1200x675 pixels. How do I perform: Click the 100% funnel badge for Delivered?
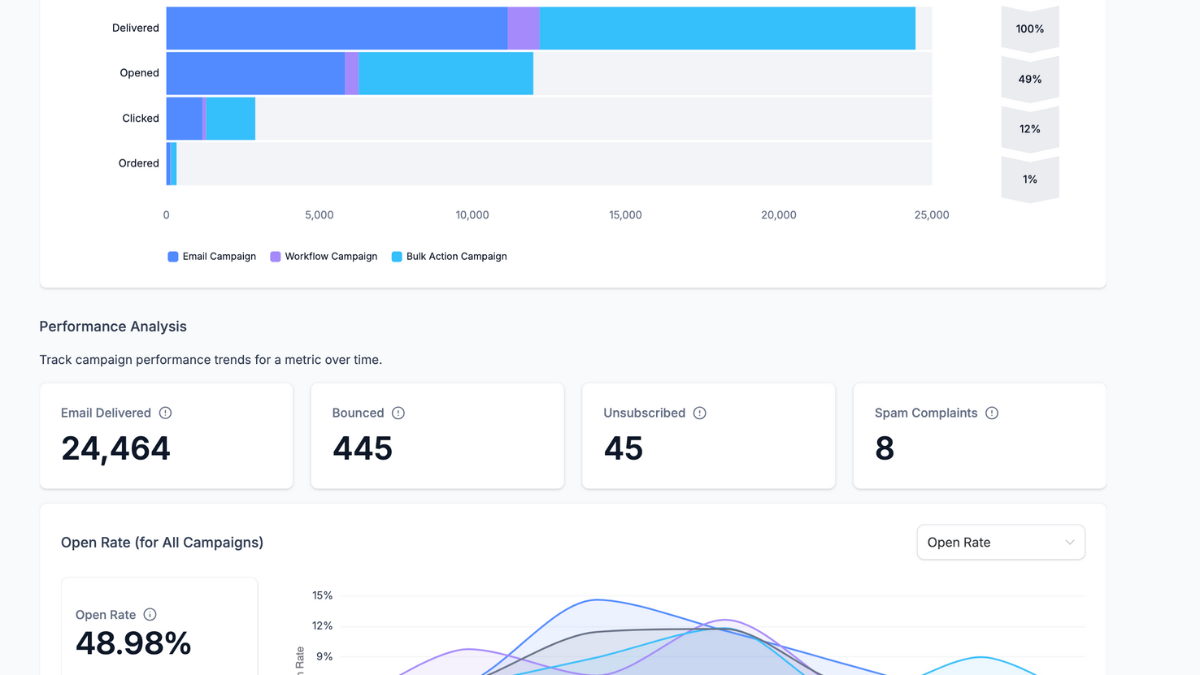click(x=1030, y=29)
